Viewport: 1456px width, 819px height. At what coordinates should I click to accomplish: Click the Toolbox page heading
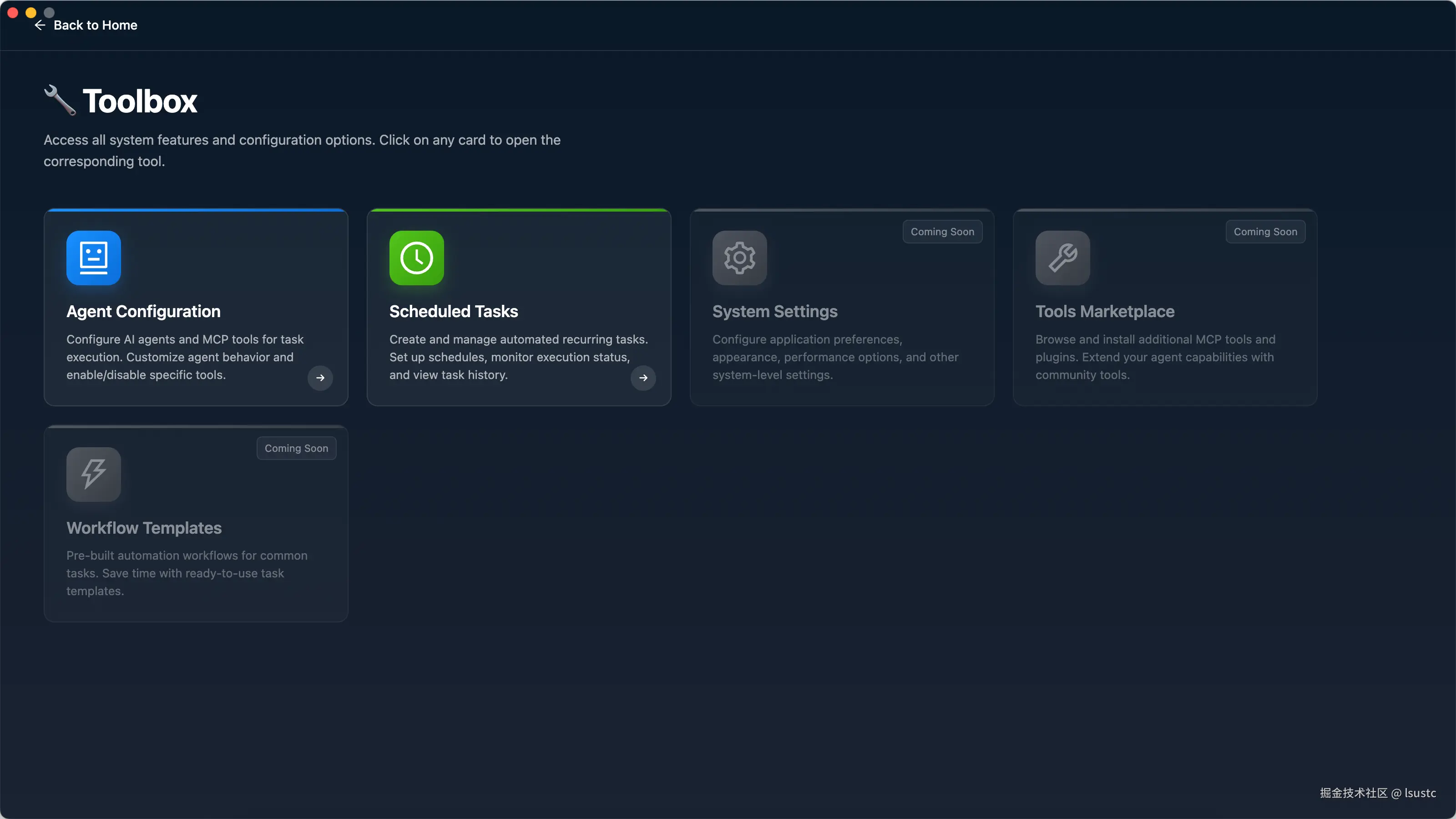(140, 101)
